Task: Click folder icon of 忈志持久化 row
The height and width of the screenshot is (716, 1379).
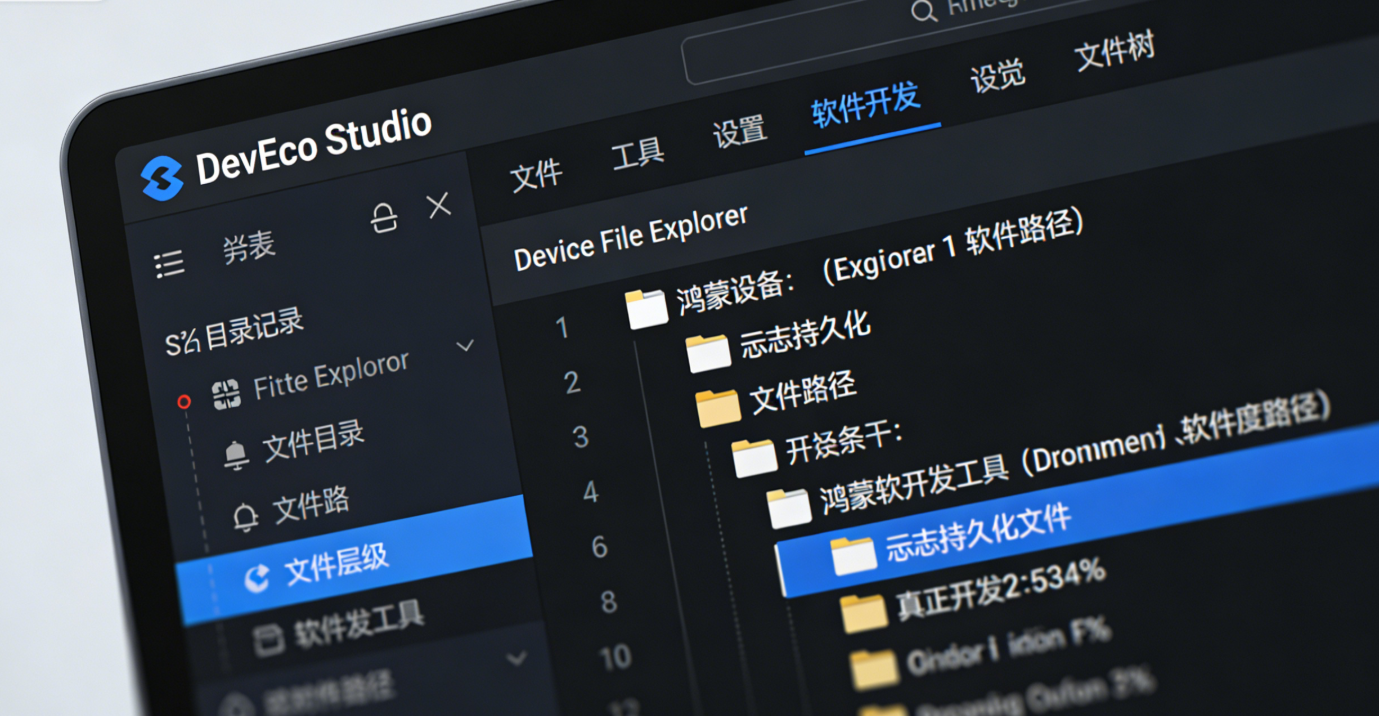Action: coord(708,353)
